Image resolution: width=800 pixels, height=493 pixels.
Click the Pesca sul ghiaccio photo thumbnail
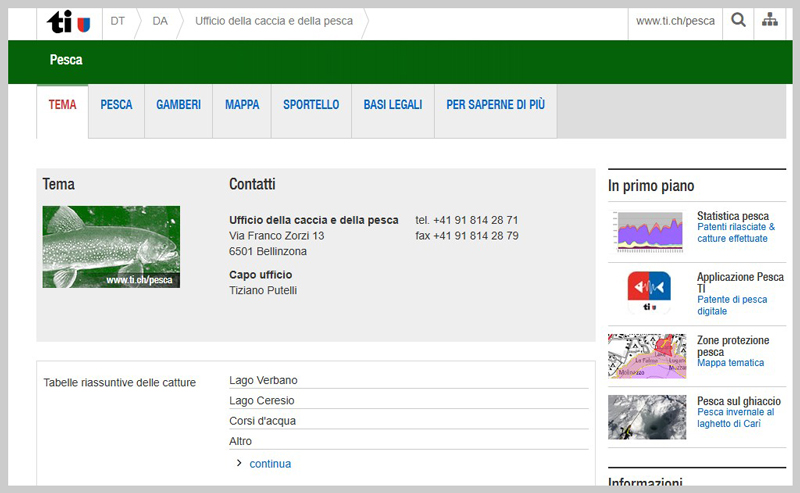646,417
